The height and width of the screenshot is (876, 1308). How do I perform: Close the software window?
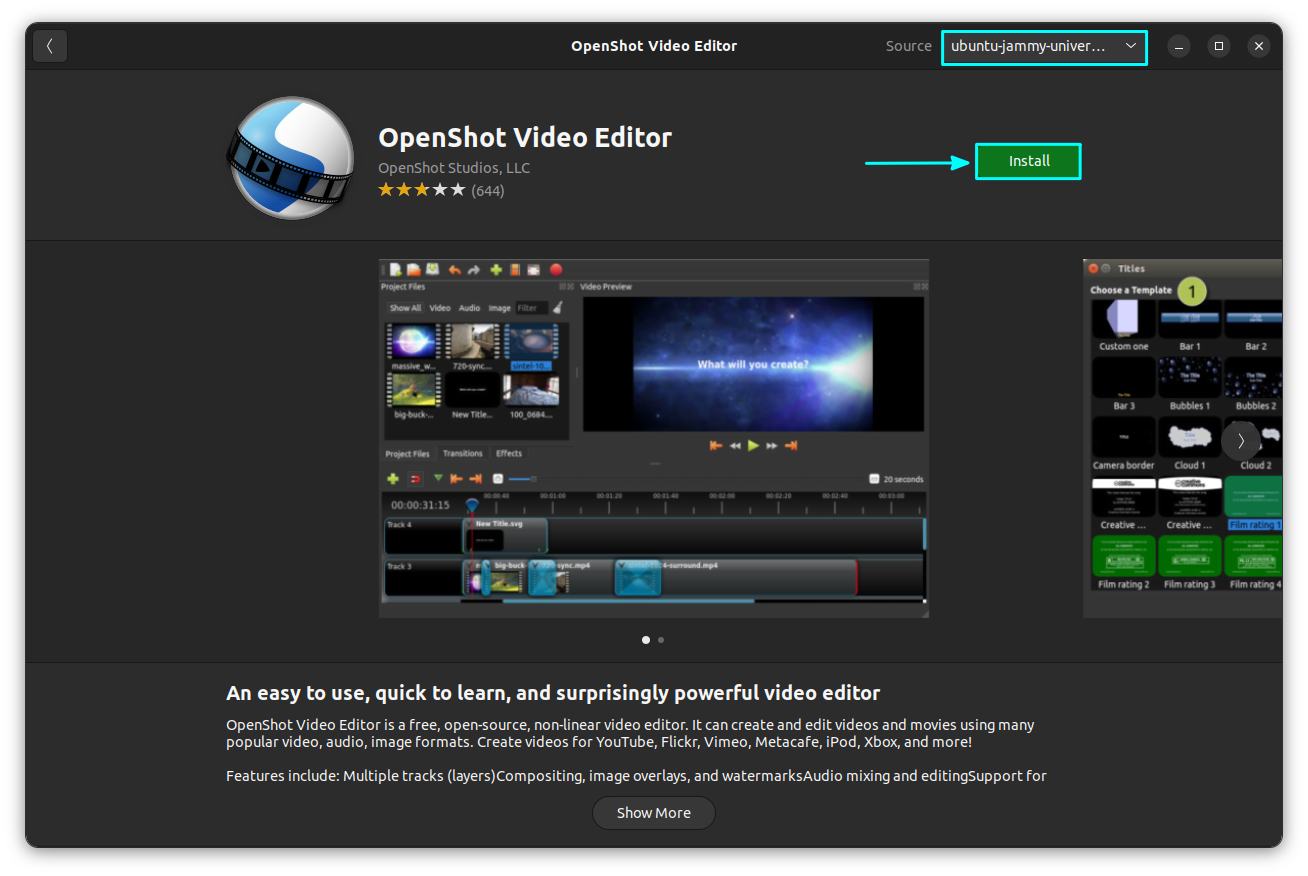click(x=1259, y=46)
